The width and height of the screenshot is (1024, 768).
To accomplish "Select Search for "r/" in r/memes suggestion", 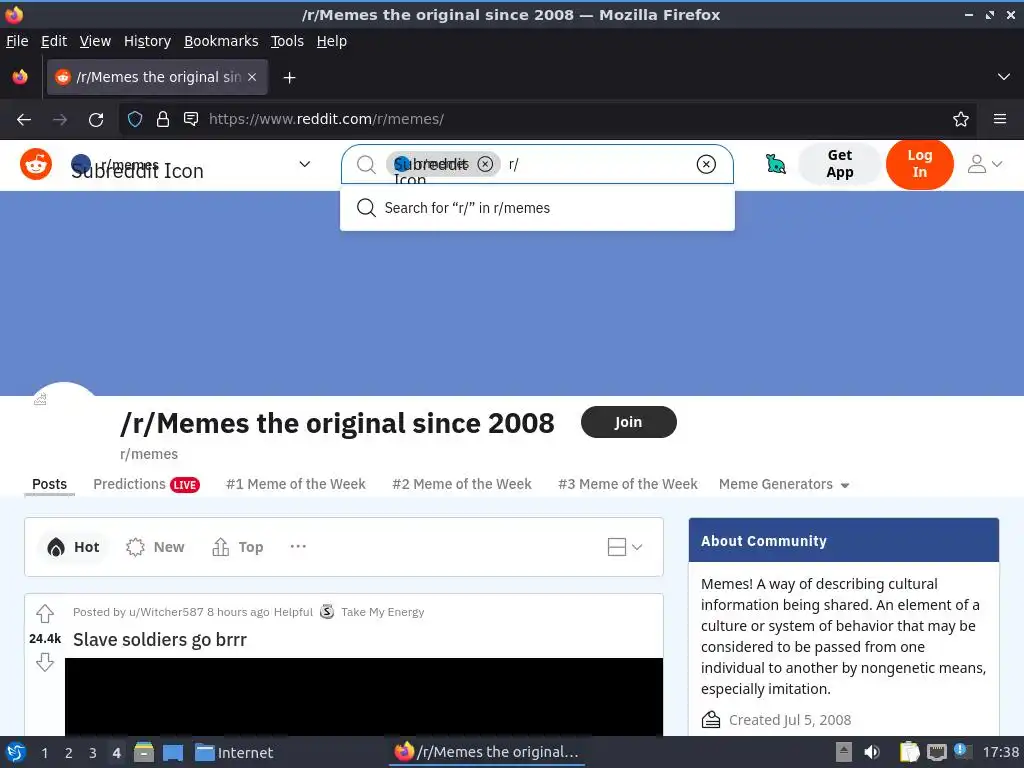I will pyautogui.click(x=537, y=208).
